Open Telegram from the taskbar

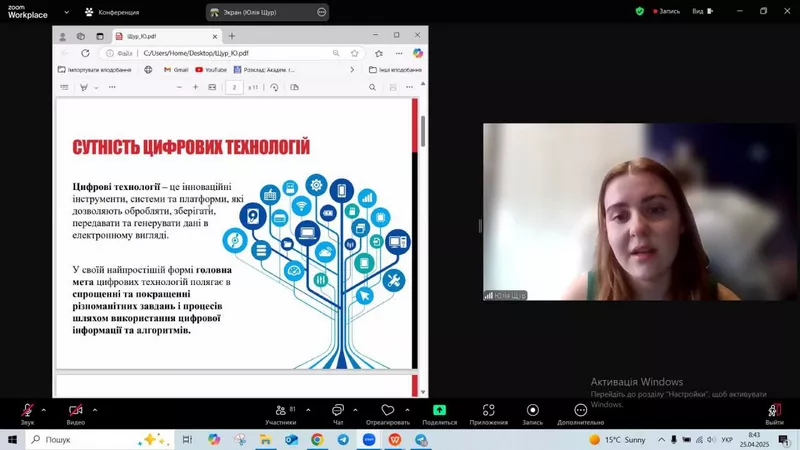(x=343, y=439)
